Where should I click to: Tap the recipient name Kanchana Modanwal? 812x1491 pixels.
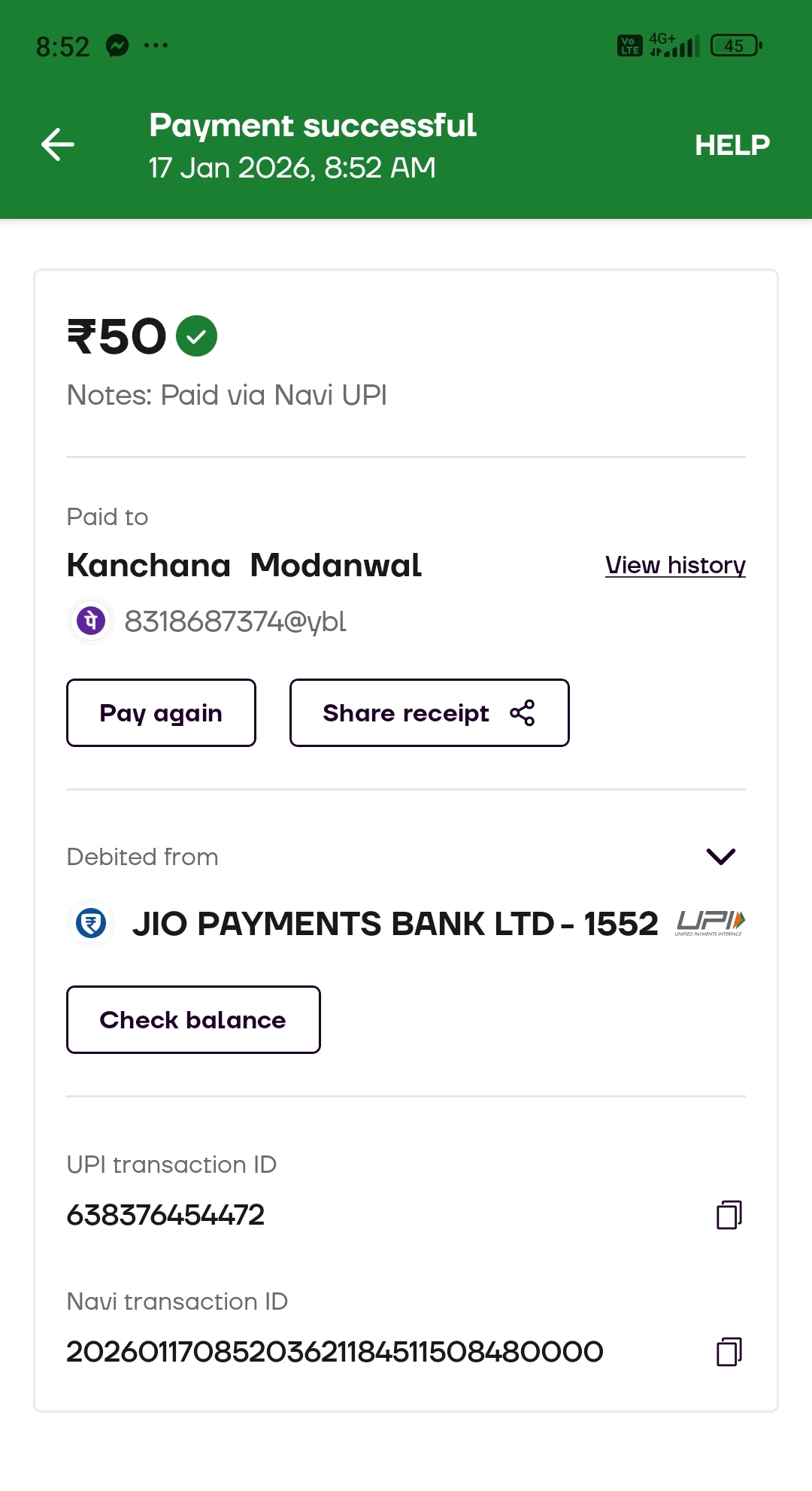pyautogui.click(x=244, y=566)
